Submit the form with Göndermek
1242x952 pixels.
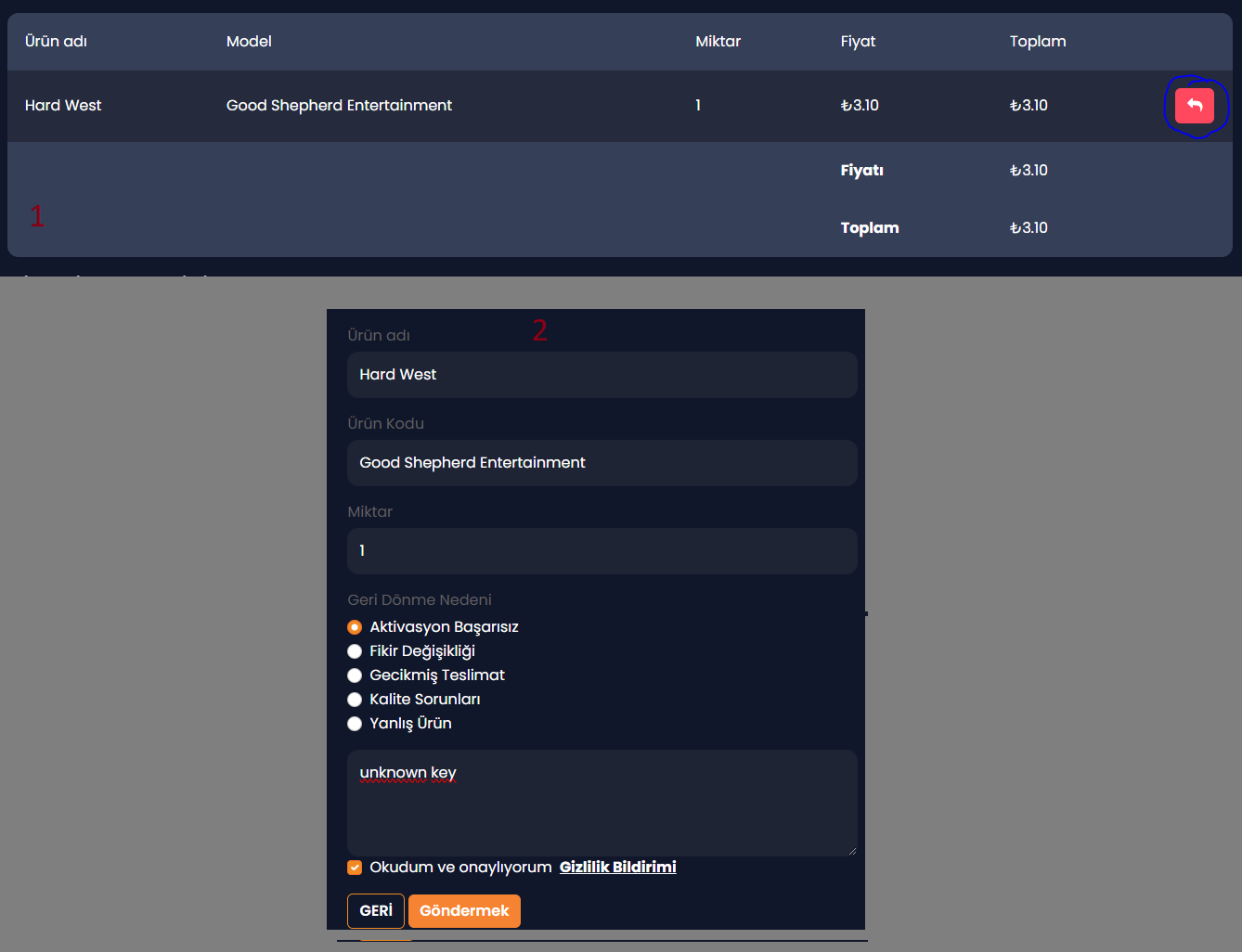pos(464,911)
